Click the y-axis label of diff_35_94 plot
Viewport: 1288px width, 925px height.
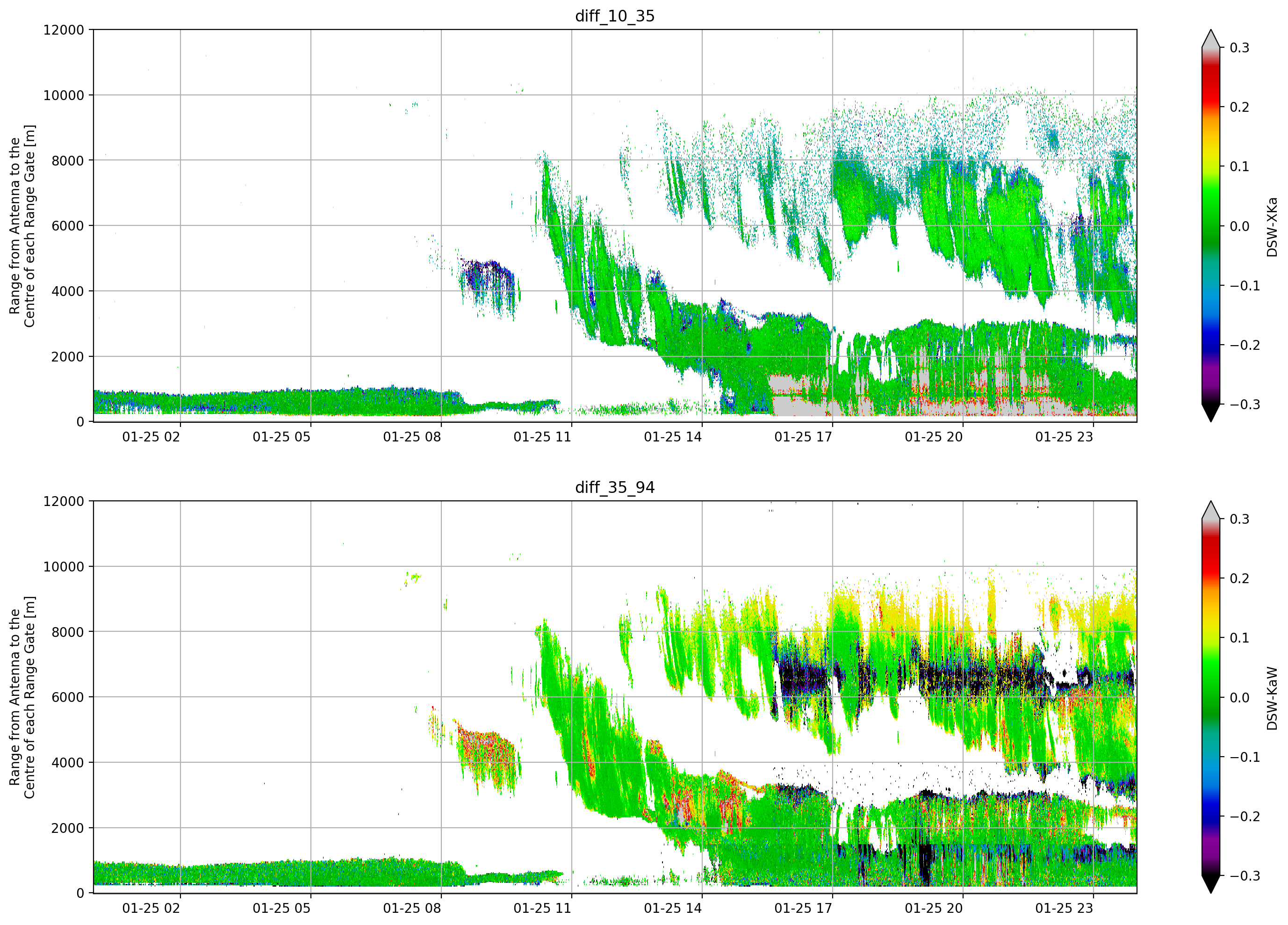[x=22, y=697]
